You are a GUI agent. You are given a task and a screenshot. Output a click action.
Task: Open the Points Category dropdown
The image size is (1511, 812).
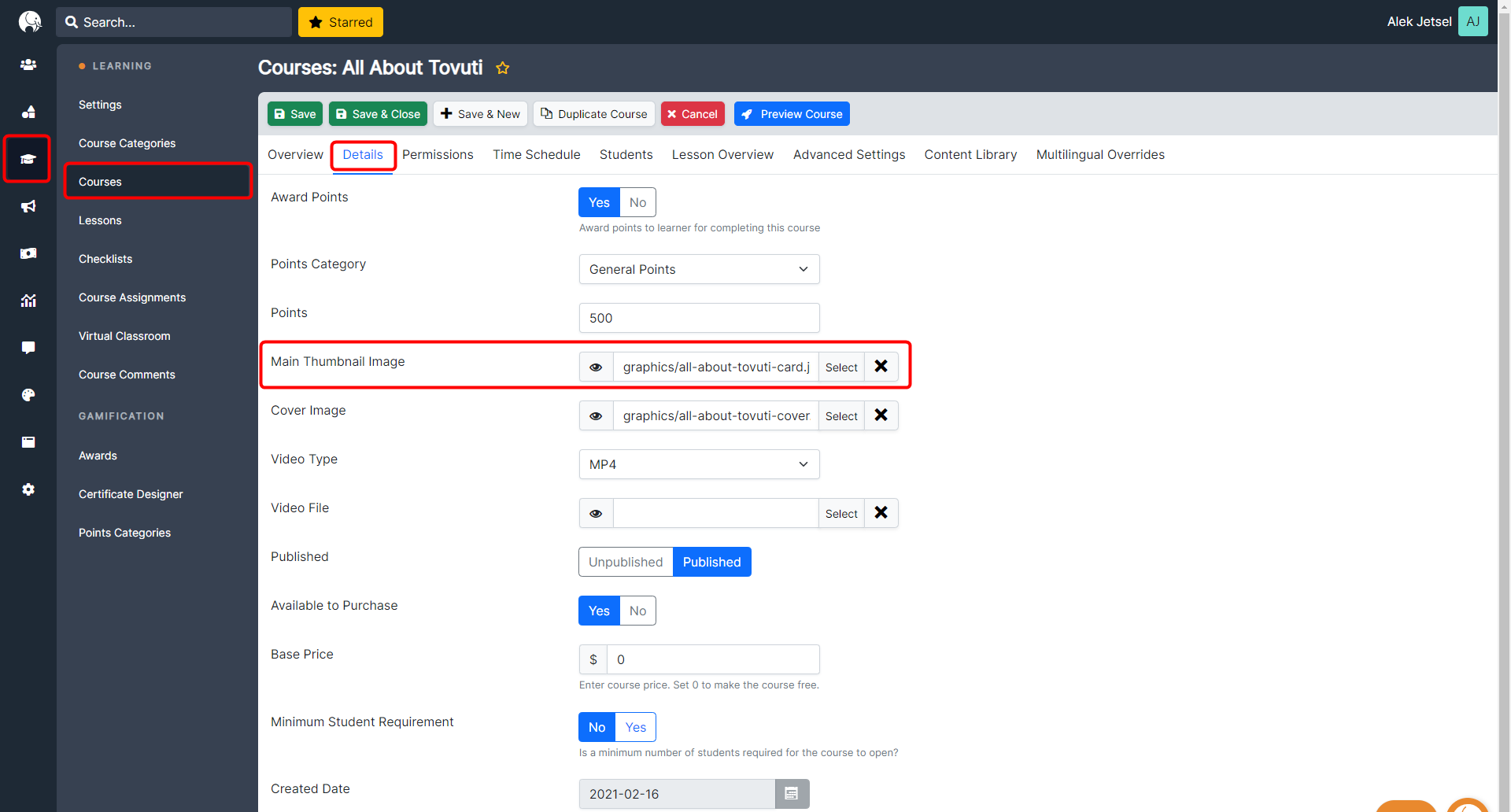coord(700,269)
